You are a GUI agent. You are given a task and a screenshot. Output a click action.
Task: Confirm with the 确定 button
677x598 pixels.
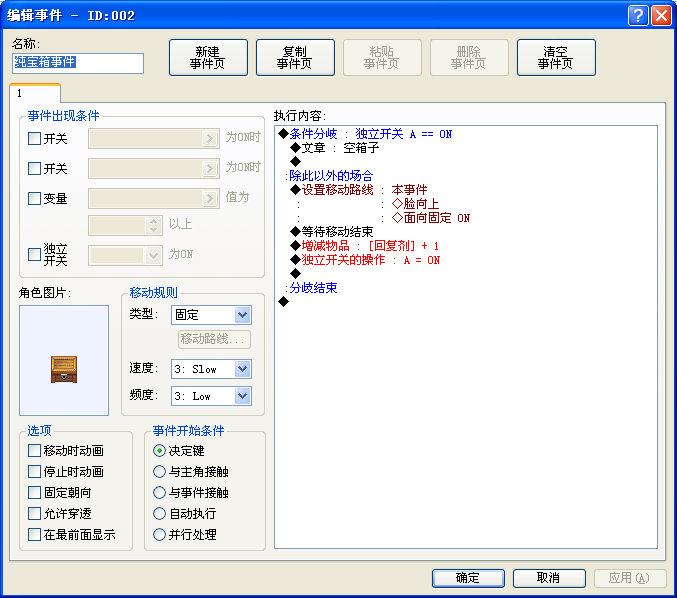468,578
